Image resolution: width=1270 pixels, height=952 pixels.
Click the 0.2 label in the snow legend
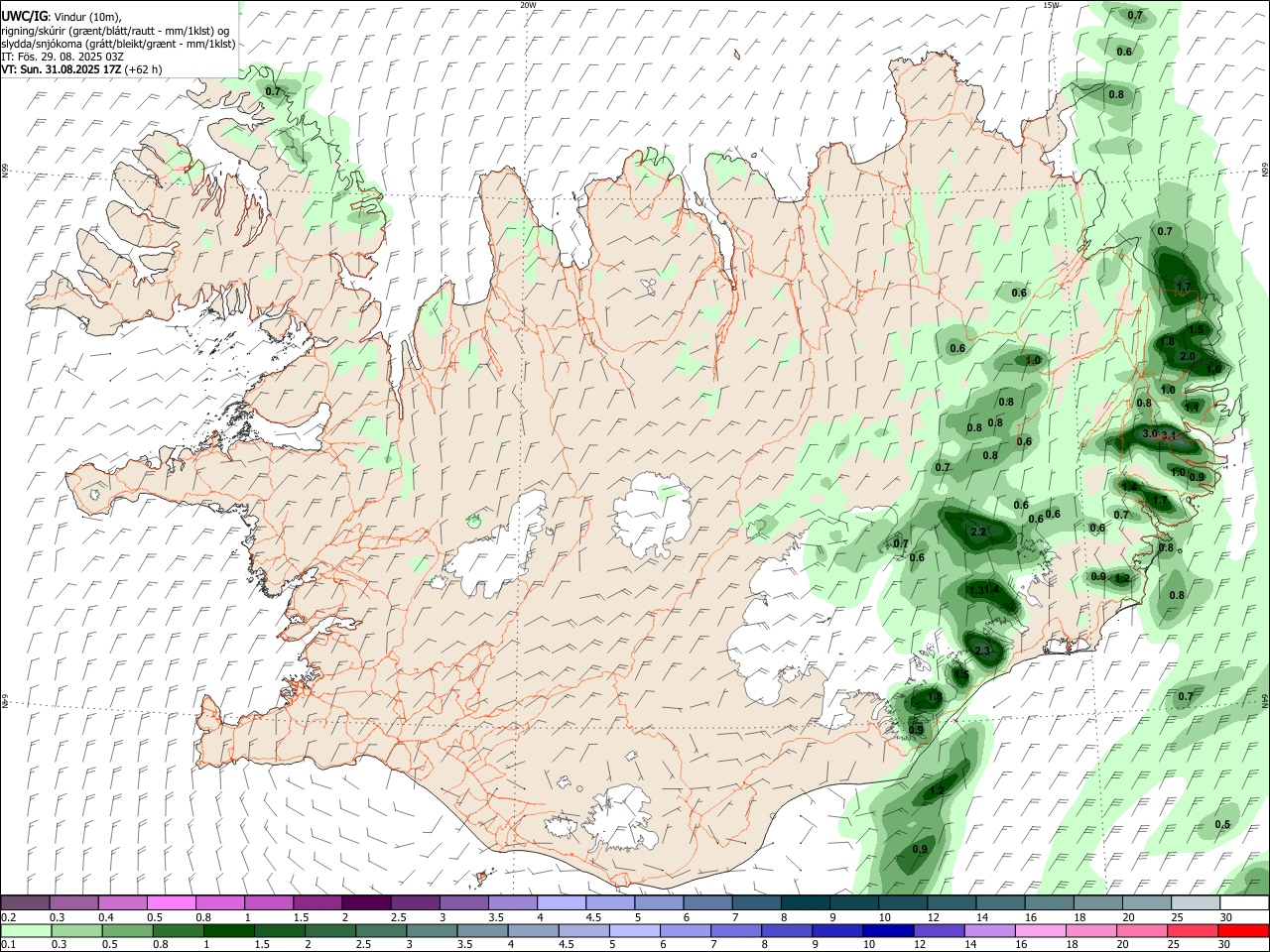point(8,917)
